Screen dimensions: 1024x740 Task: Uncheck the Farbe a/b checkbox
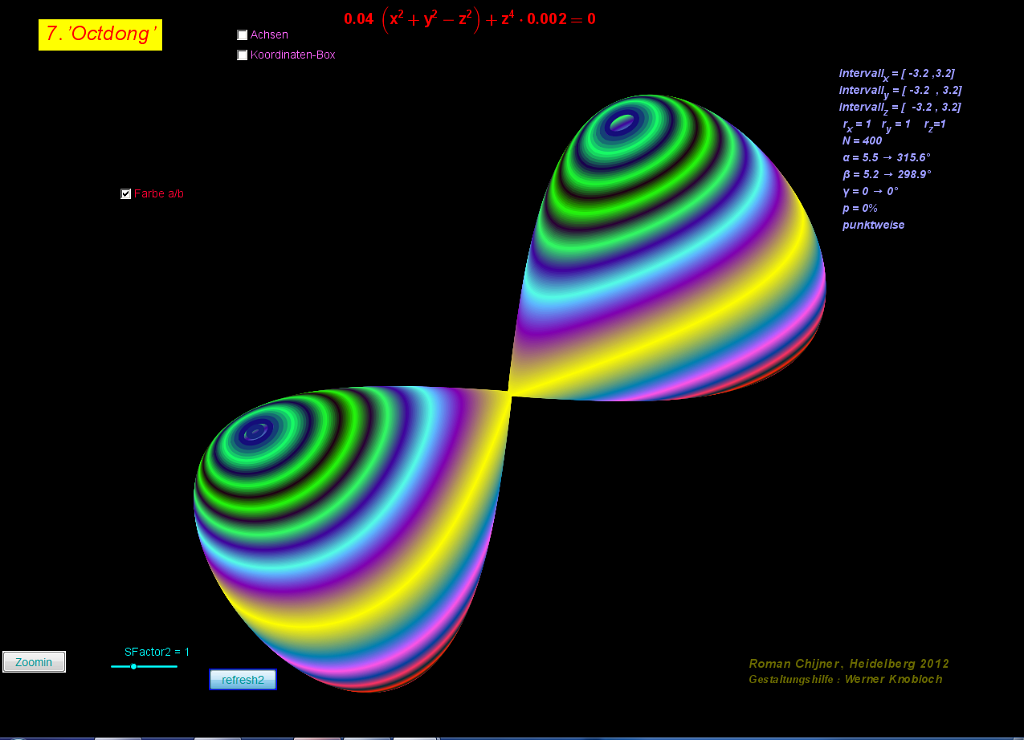click(x=126, y=194)
